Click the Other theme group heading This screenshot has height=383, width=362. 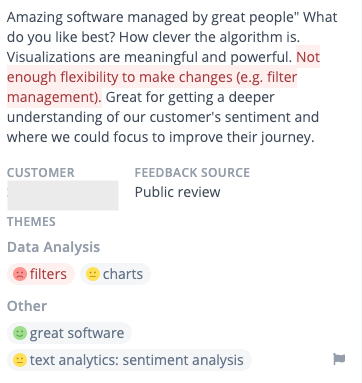(x=27, y=306)
